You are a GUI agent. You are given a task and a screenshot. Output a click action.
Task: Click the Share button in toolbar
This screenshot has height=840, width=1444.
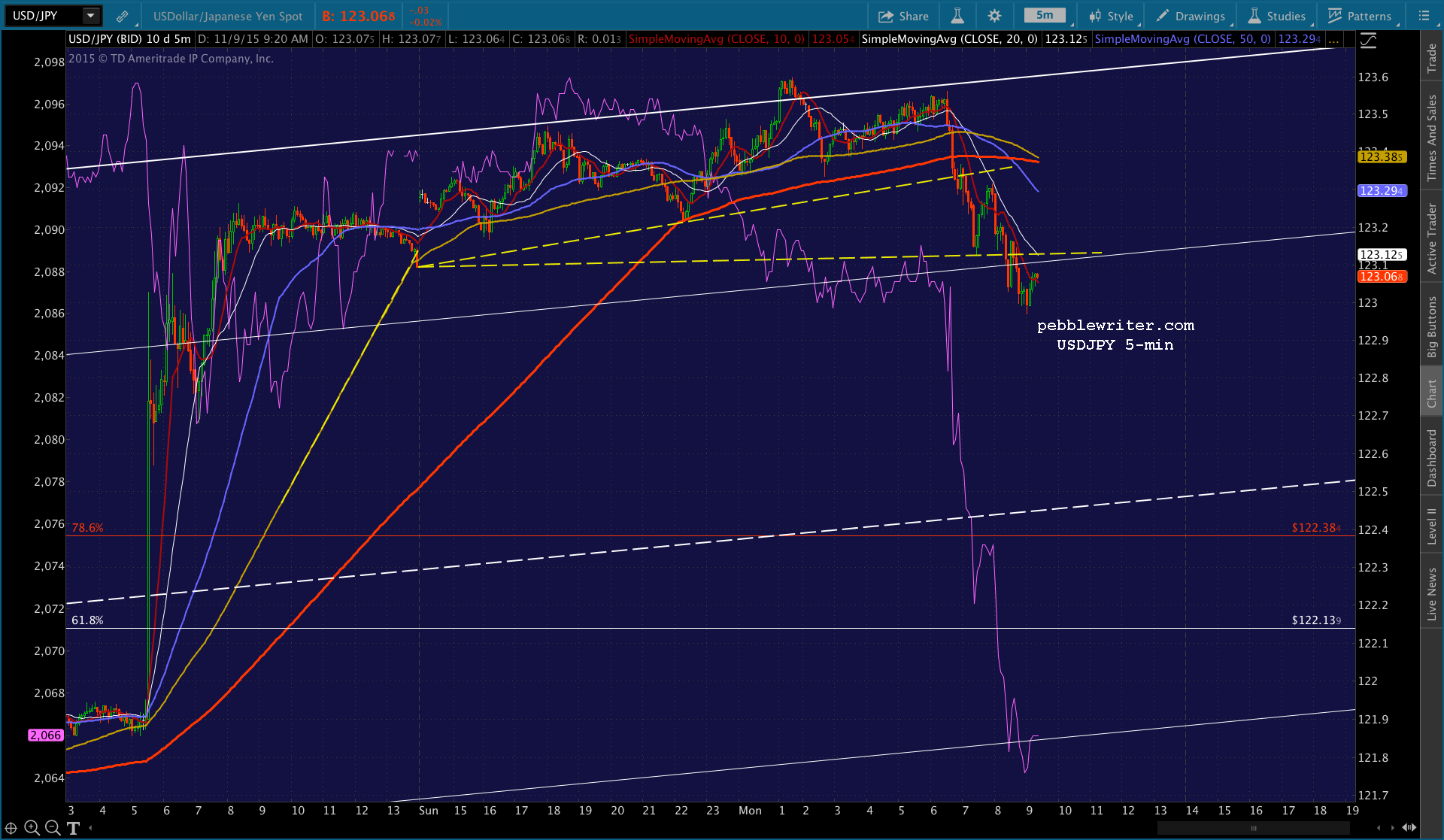tap(903, 16)
